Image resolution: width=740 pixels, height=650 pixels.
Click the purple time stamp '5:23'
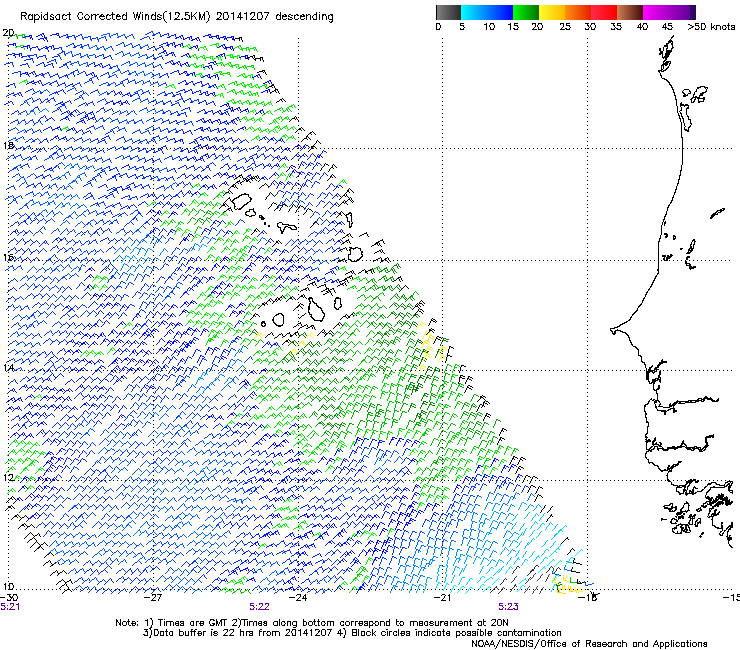508,607
